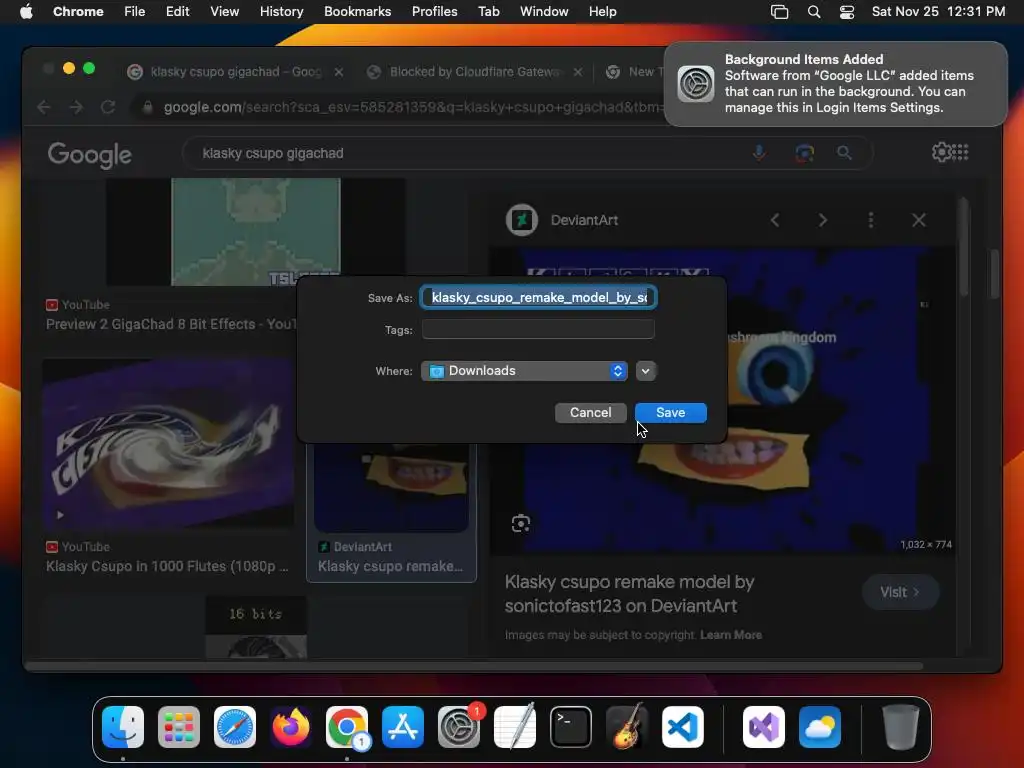The image size is (1024, 768).
Task: Close the klasky csupo gigachad tab
Action: click(x=339, y=72)
